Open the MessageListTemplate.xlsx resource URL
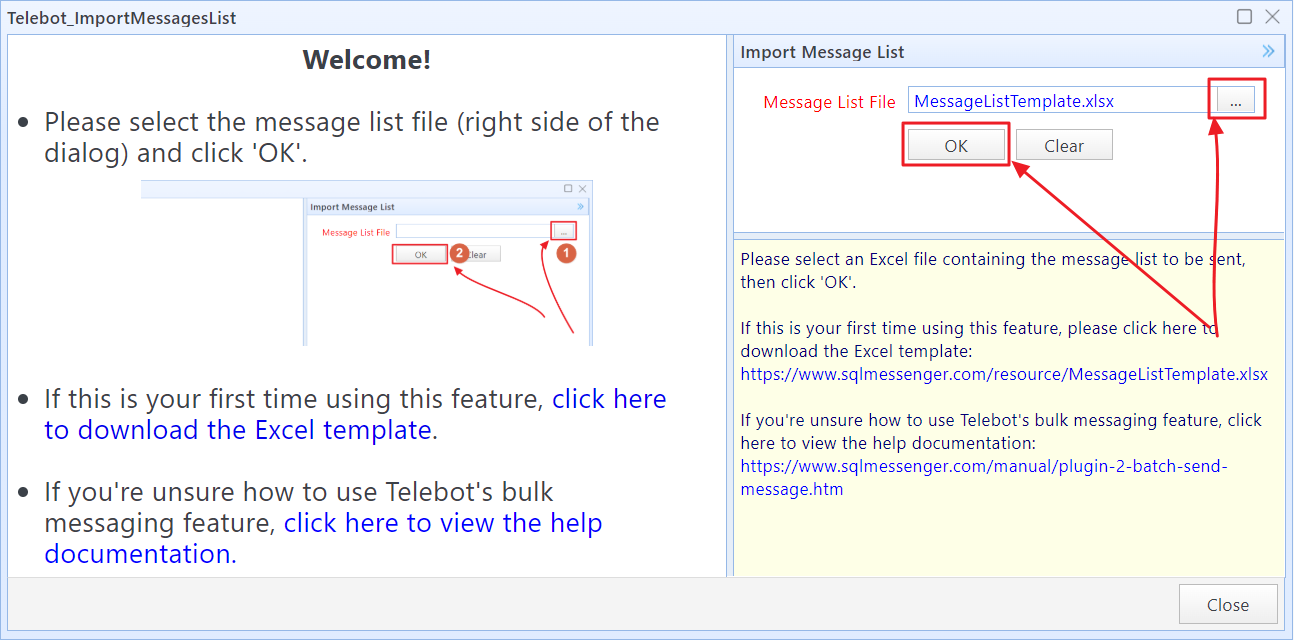This screenshot has width=1294, height=640. (x=1003, y=375)
